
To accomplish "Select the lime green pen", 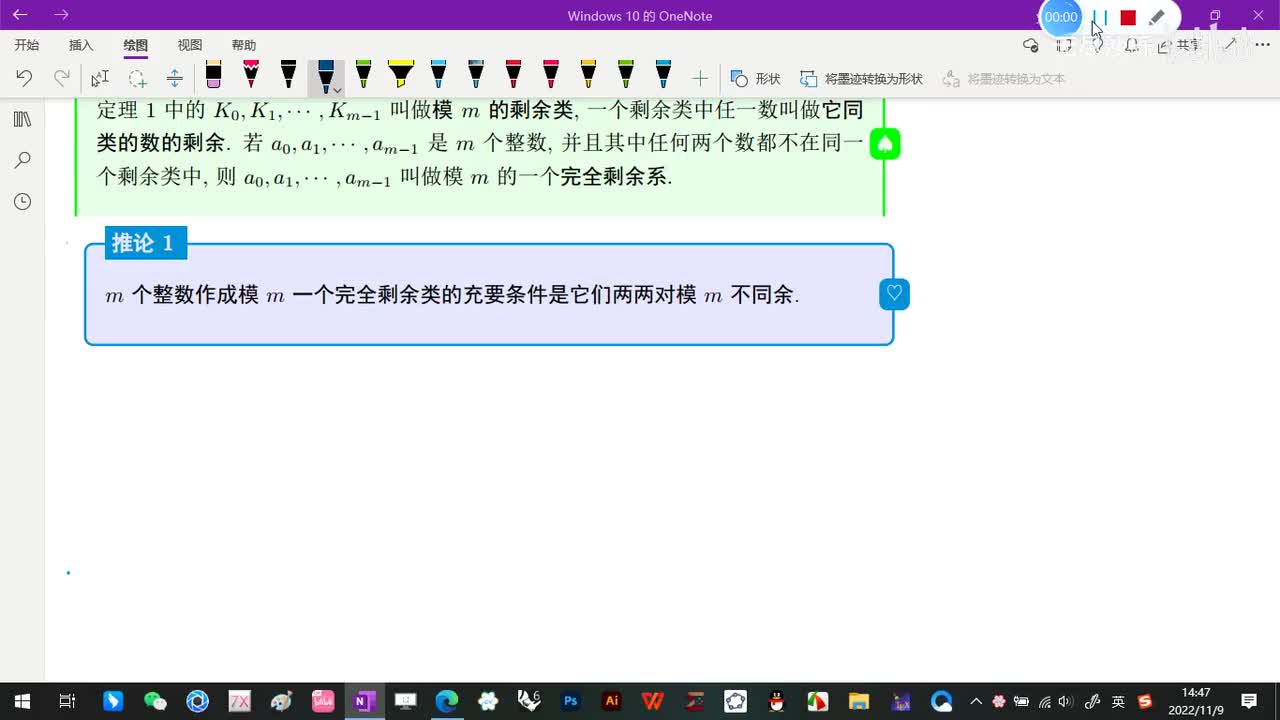I will point(626,76).
